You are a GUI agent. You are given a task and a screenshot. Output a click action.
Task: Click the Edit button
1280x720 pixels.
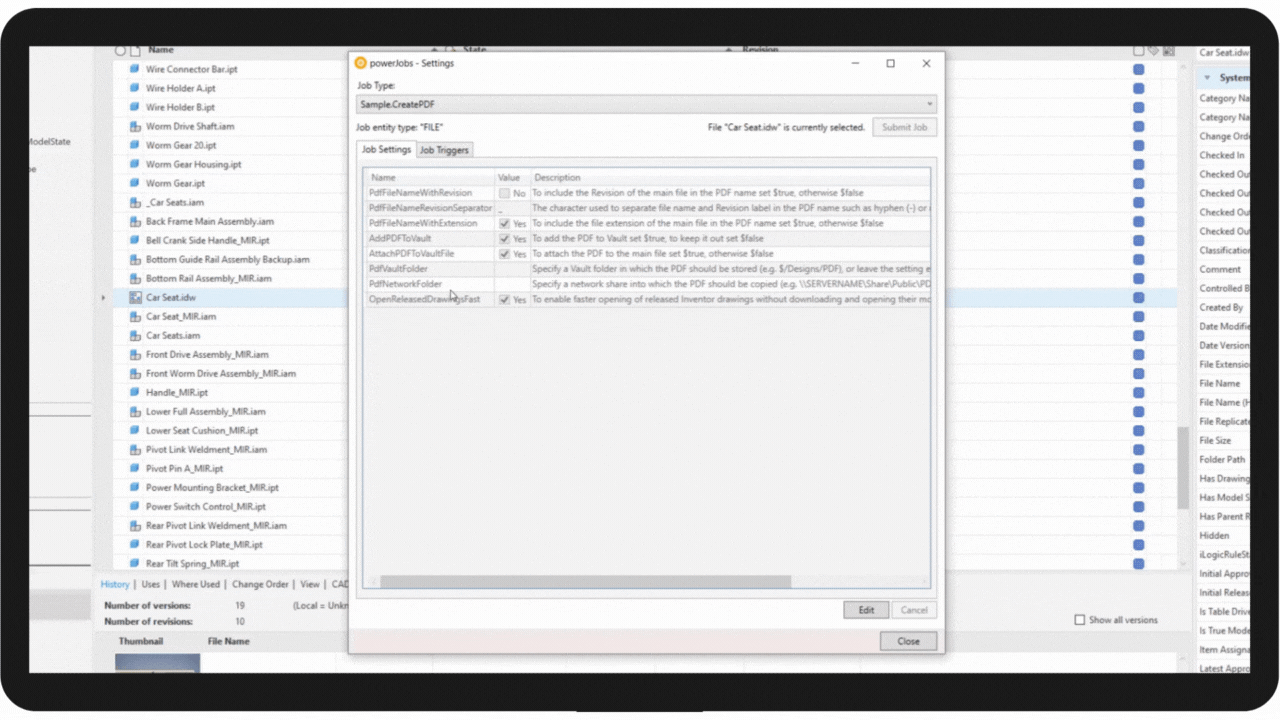866,610
